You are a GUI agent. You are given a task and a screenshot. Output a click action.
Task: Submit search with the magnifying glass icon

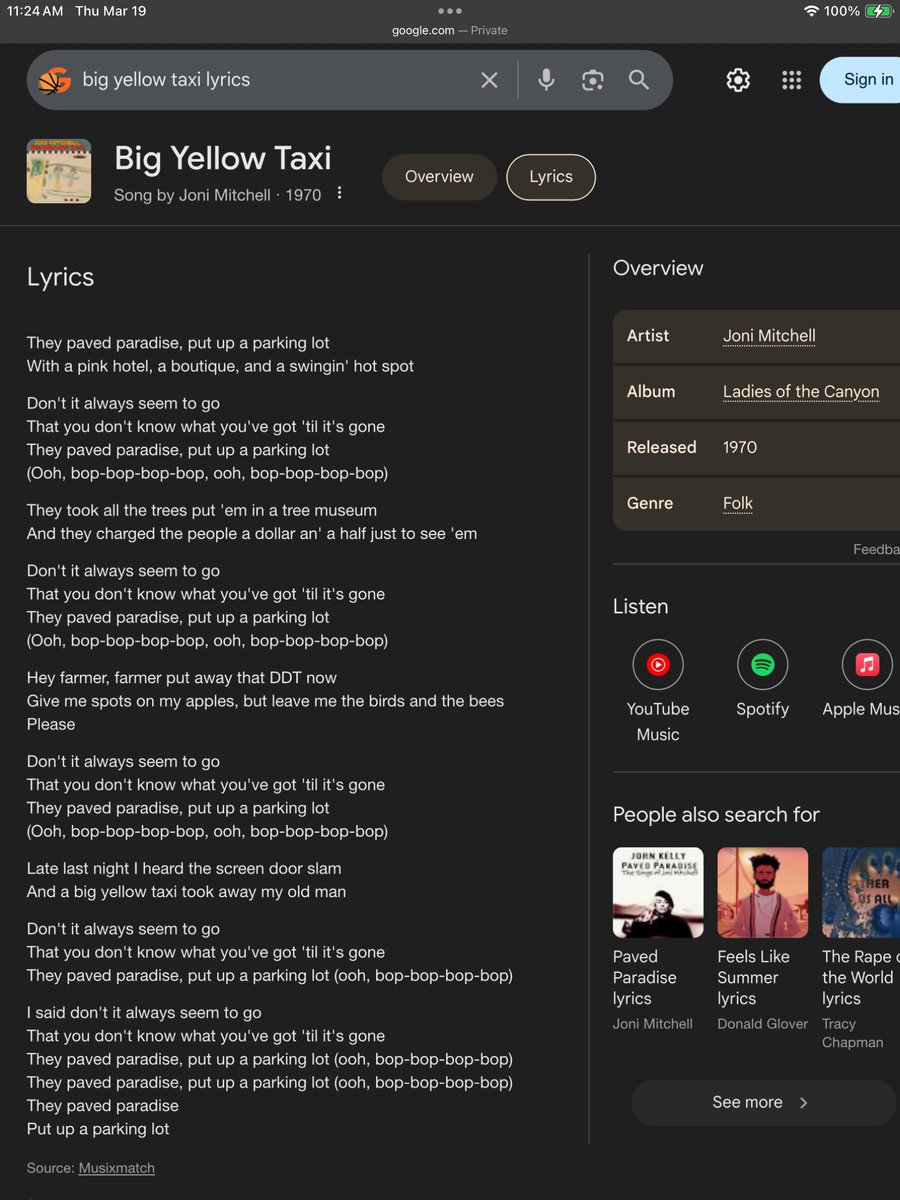click(x=639, y=80)
